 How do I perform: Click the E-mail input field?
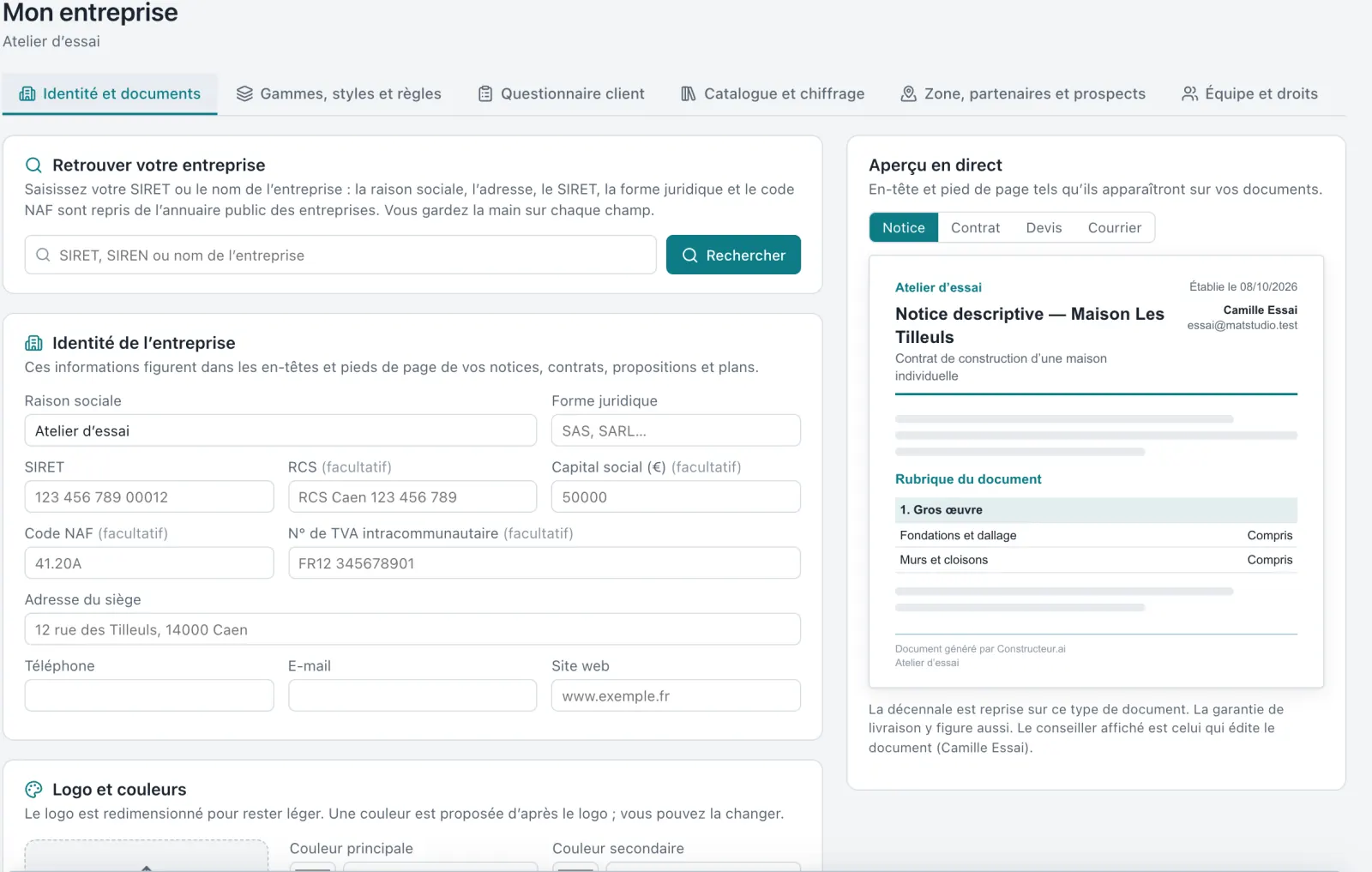(x=412, y=695)
